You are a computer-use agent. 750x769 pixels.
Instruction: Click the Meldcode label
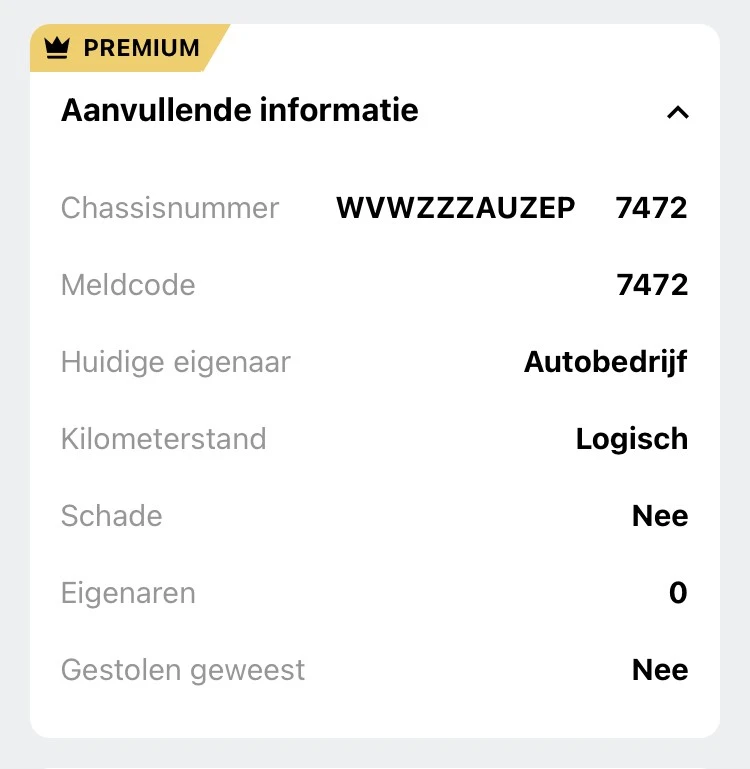click(x=128, y=285)
